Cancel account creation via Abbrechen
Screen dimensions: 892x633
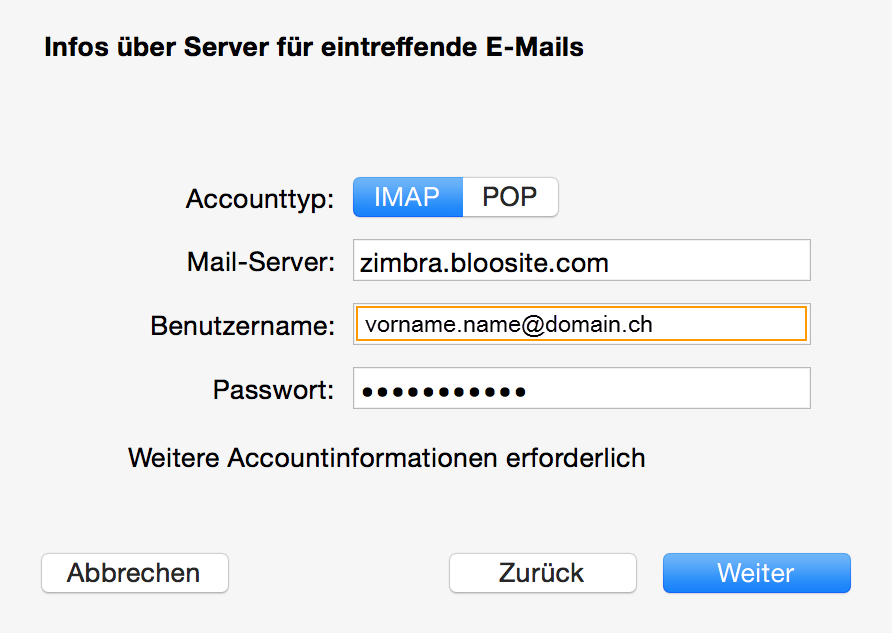134,573
